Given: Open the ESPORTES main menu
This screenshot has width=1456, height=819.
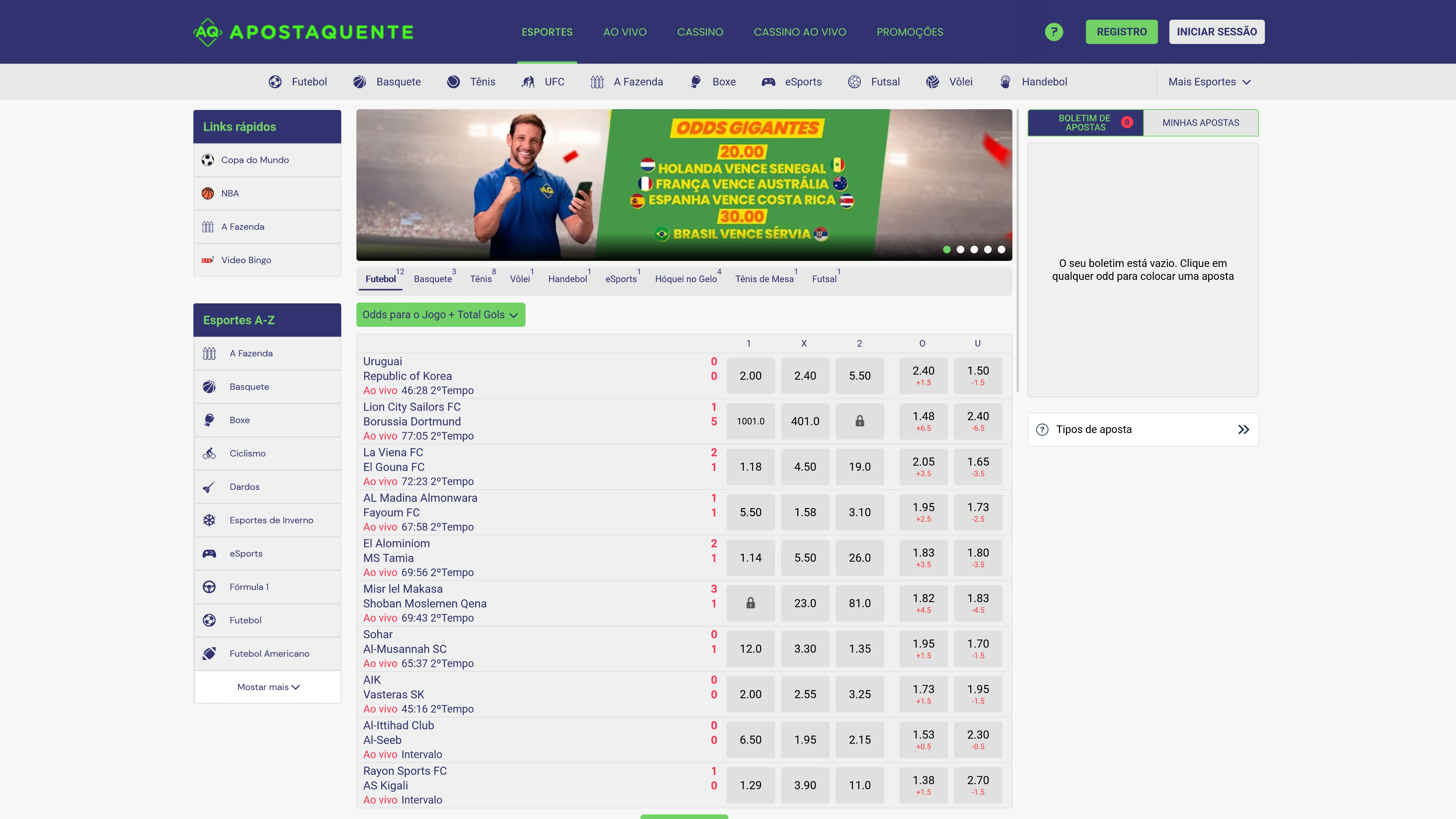Looking at the screenshot, I should click(547, 32).
